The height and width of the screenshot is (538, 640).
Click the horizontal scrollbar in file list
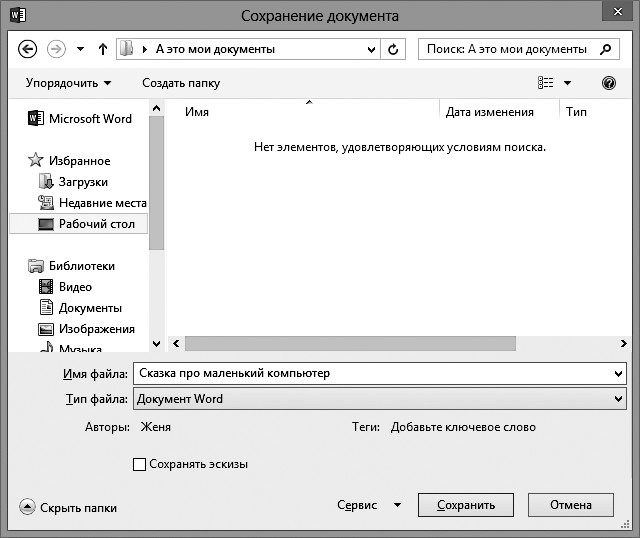pyautogui.click(x=350, y=343)
